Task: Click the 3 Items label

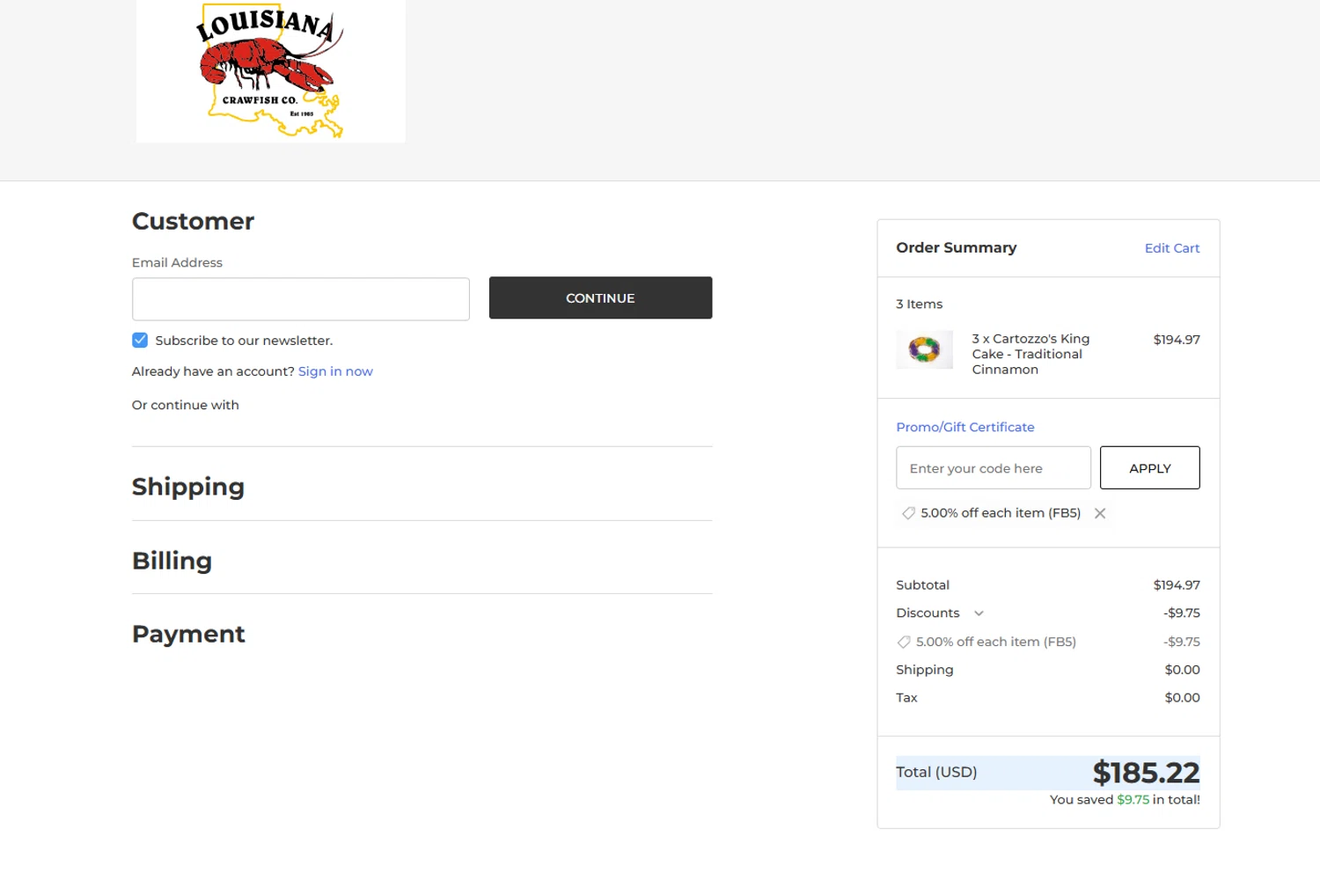Action: point(919,304)
